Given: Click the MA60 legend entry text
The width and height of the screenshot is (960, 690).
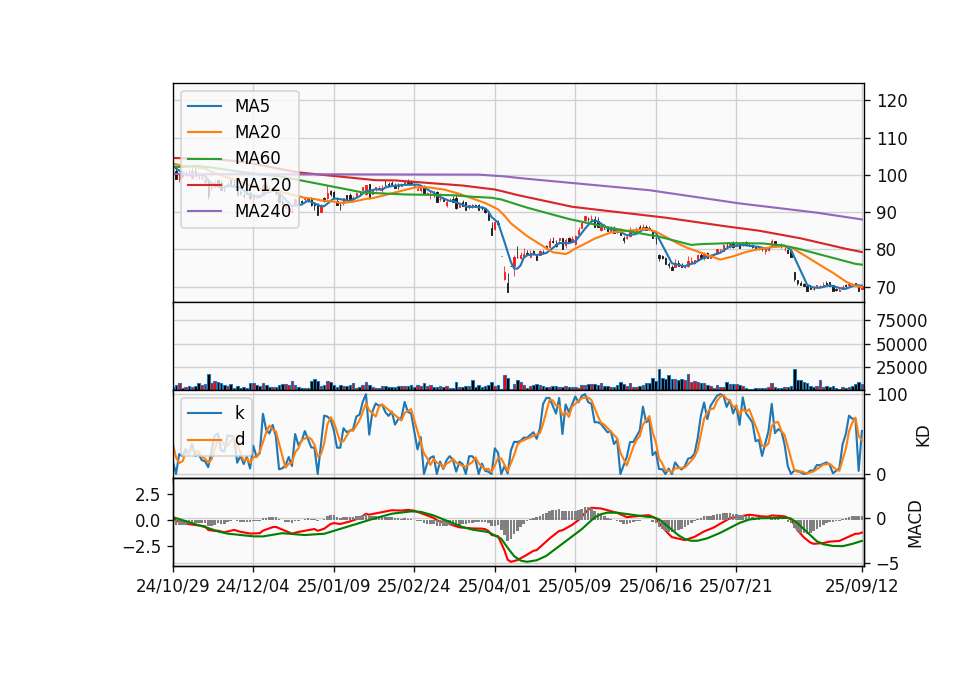Looking at the screenshot, I should point(257,159).
